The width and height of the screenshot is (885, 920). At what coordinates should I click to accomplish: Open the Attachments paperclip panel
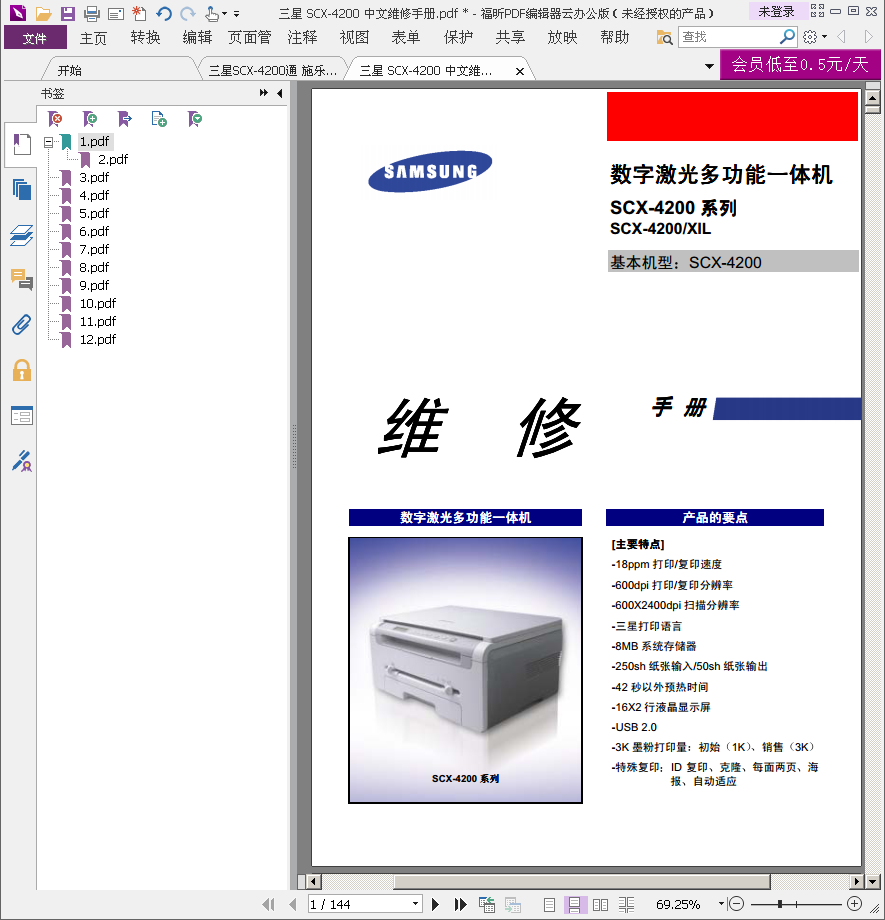22,324
